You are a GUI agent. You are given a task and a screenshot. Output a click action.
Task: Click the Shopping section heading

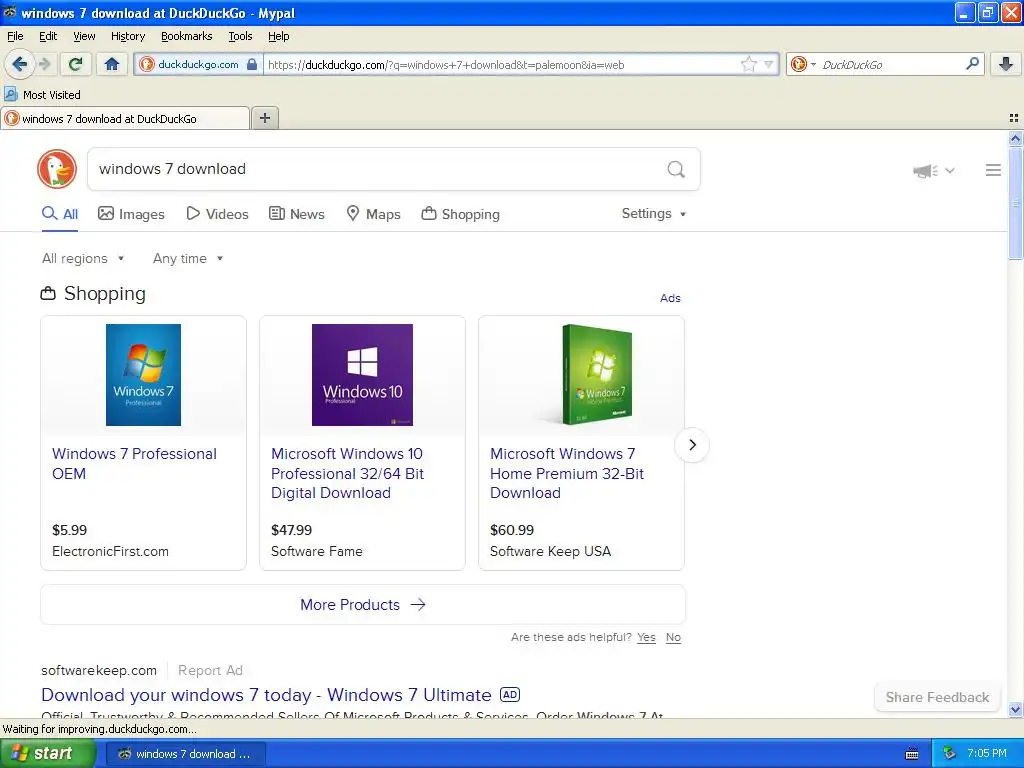93,294
